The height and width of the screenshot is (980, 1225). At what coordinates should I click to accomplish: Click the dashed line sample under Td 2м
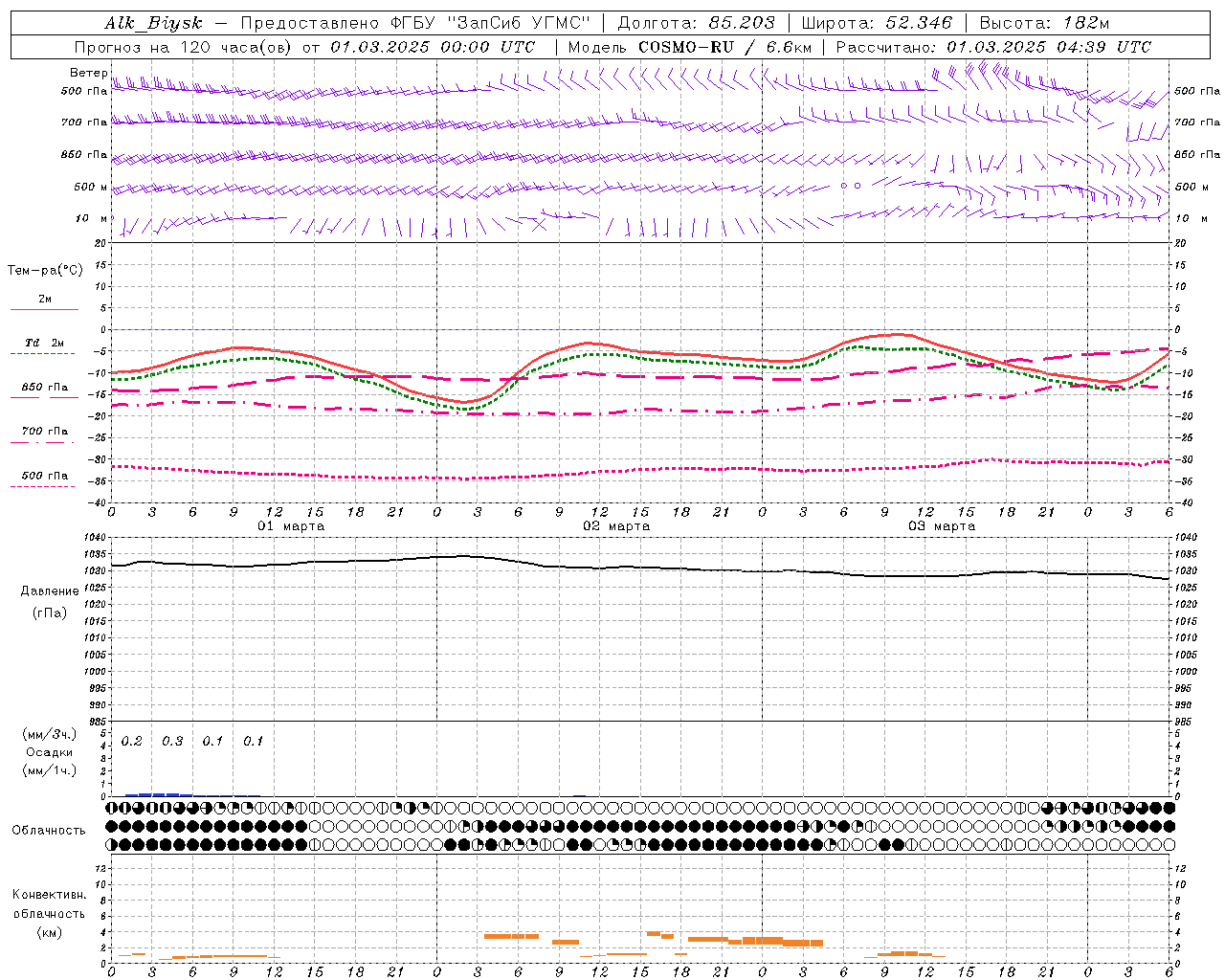tap(43, 353)
